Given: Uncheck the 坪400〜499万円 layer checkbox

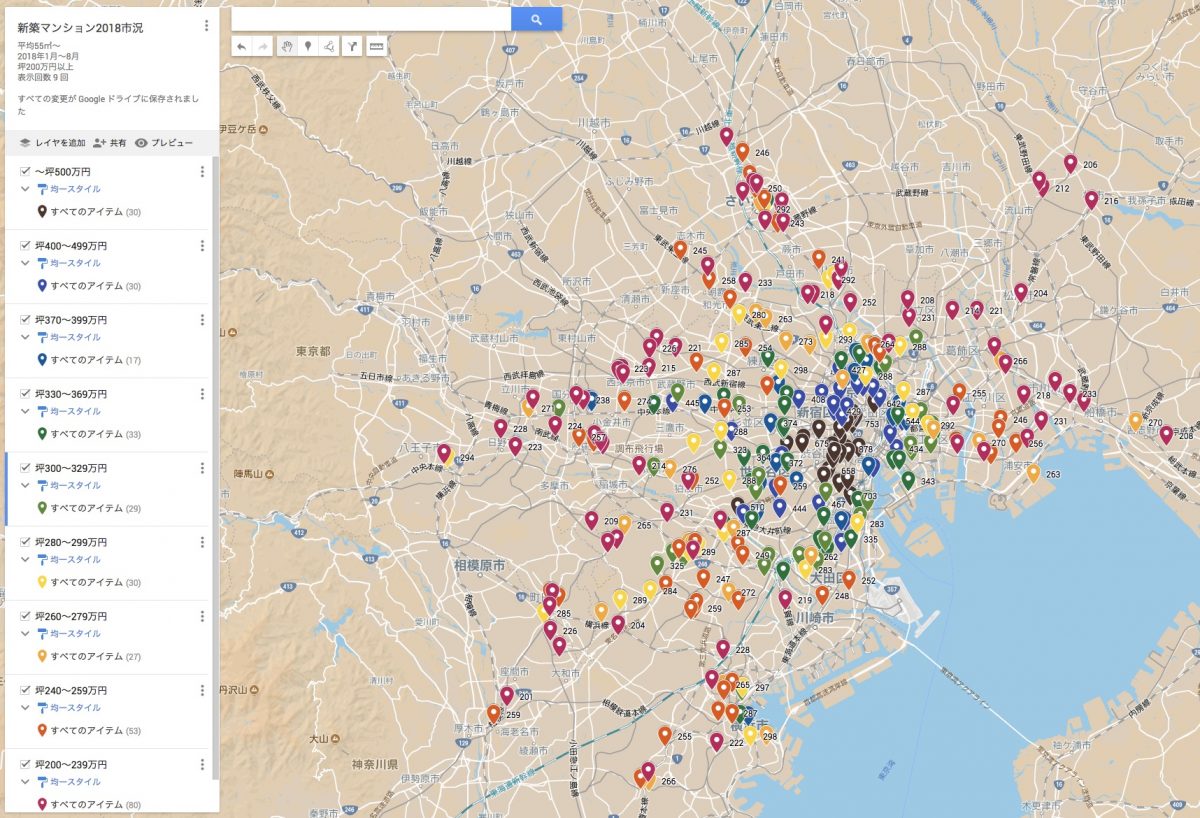Looking at the screenshot, I should [25, 246].
